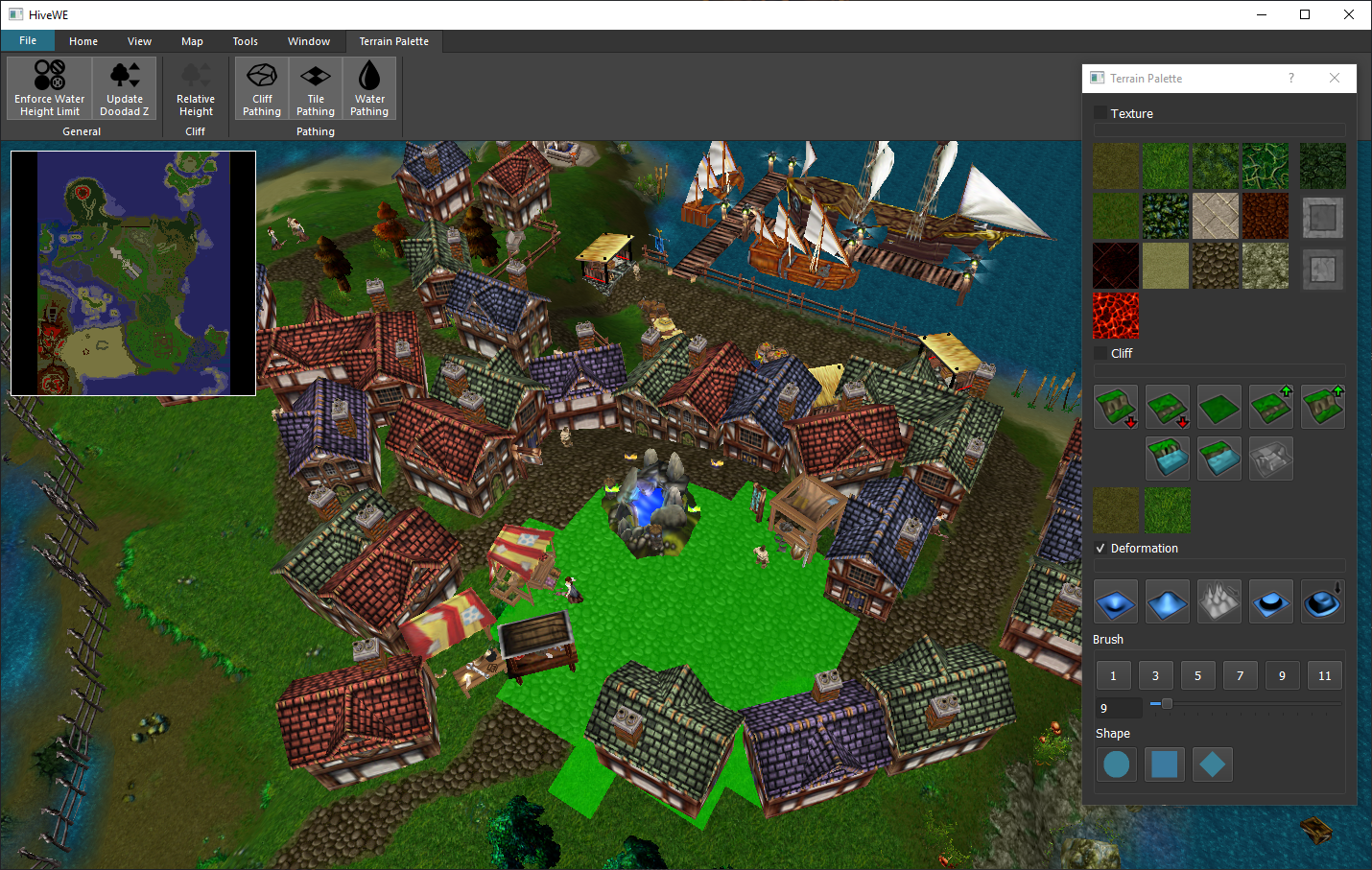
Task: Pick the green grass cliff texture swatch
Action: [x=1168, y=509]
